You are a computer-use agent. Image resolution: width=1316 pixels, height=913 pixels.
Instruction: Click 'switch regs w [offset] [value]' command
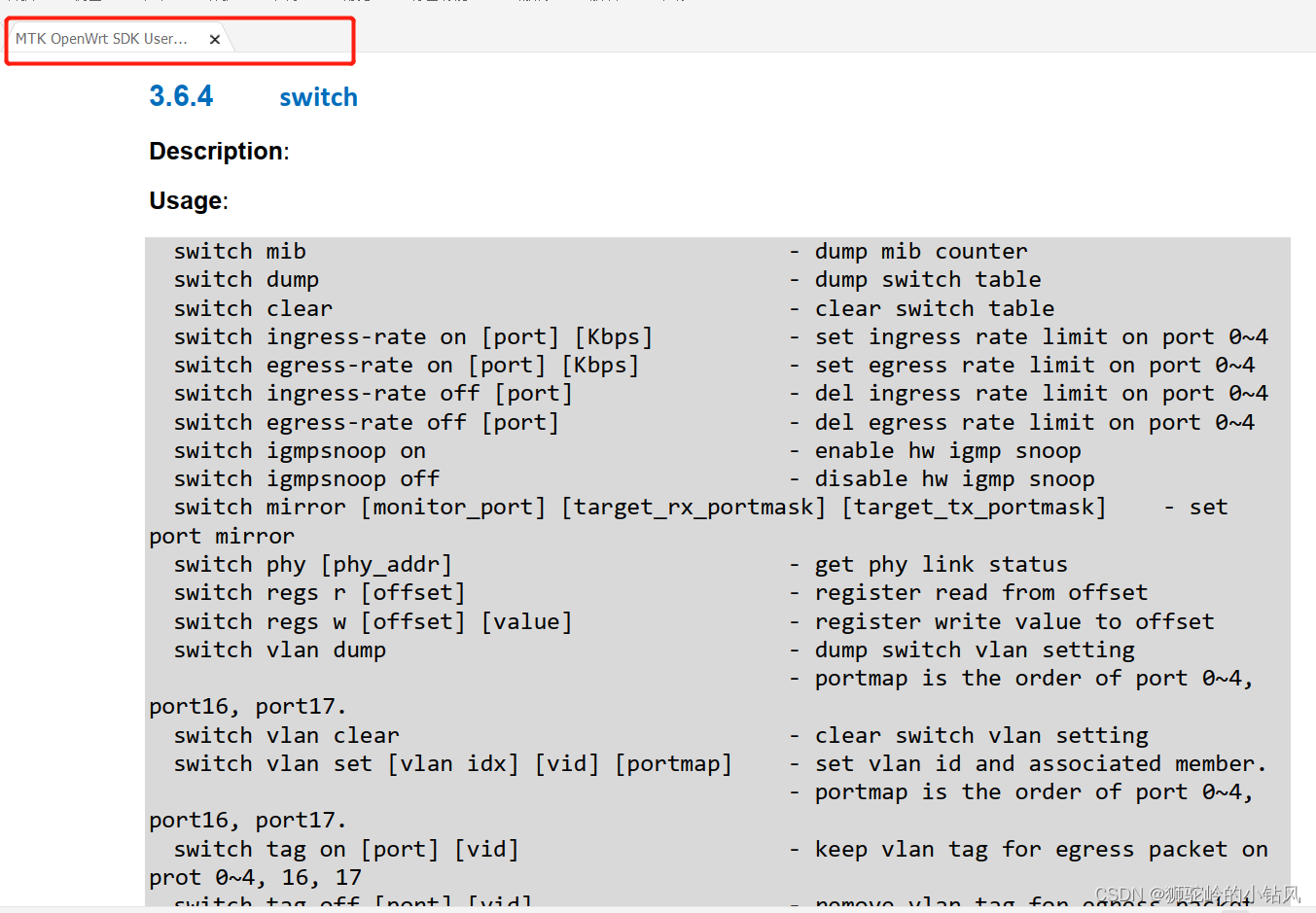coord(373,622)
